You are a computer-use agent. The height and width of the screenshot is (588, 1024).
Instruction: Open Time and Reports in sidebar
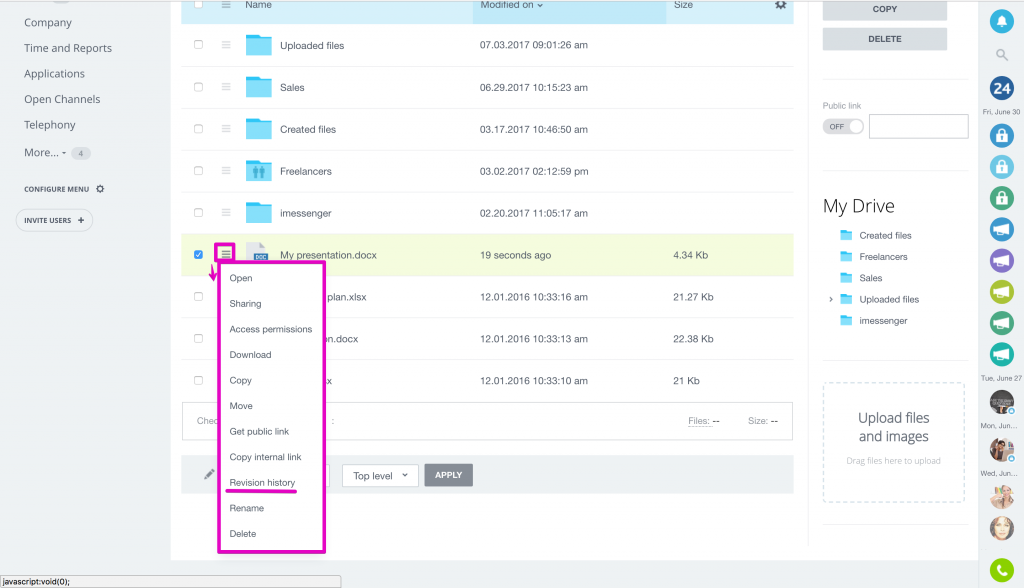(68, 48)
